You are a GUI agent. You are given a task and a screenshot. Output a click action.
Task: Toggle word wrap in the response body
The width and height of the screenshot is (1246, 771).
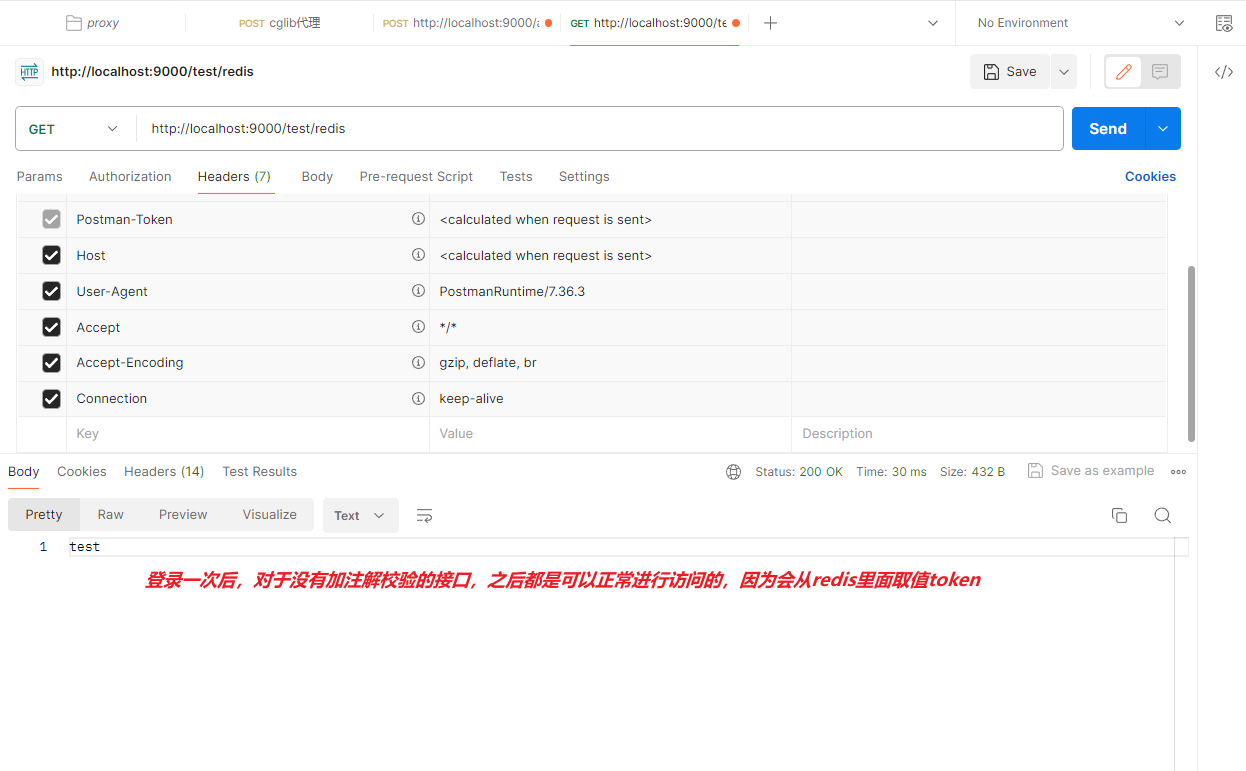(424, 515)
